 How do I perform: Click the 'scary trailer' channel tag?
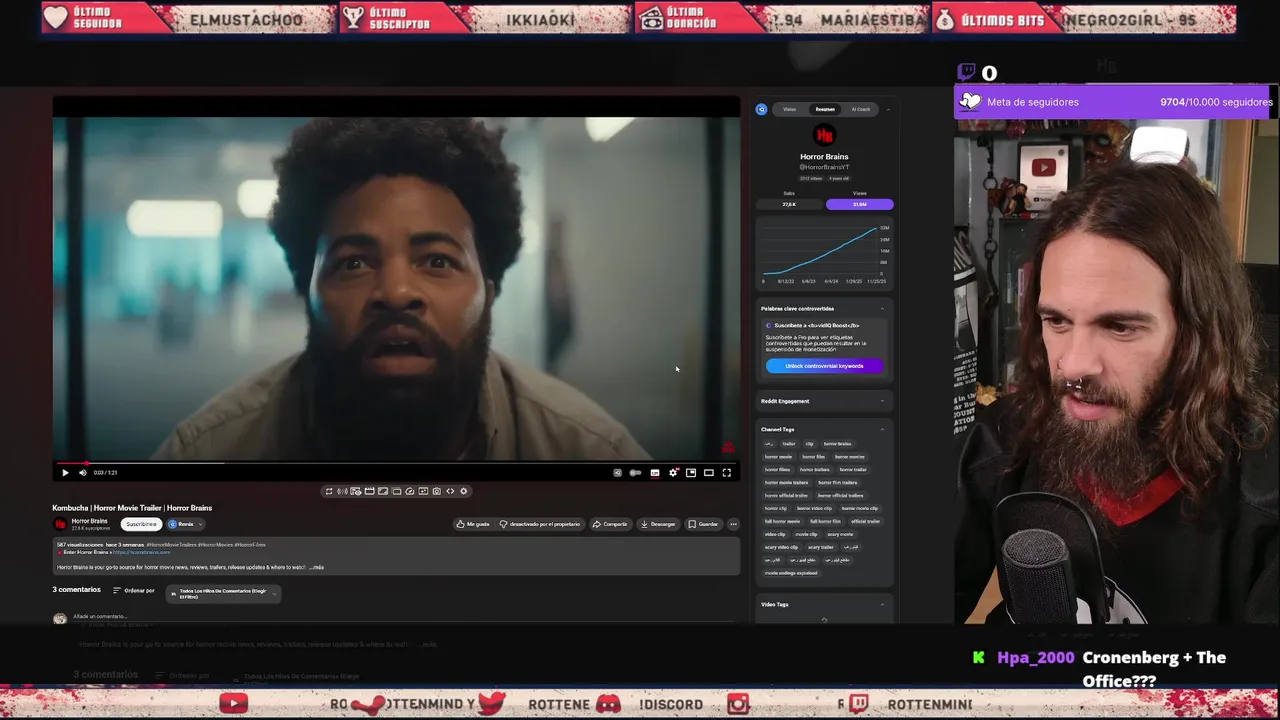point(820,548)
